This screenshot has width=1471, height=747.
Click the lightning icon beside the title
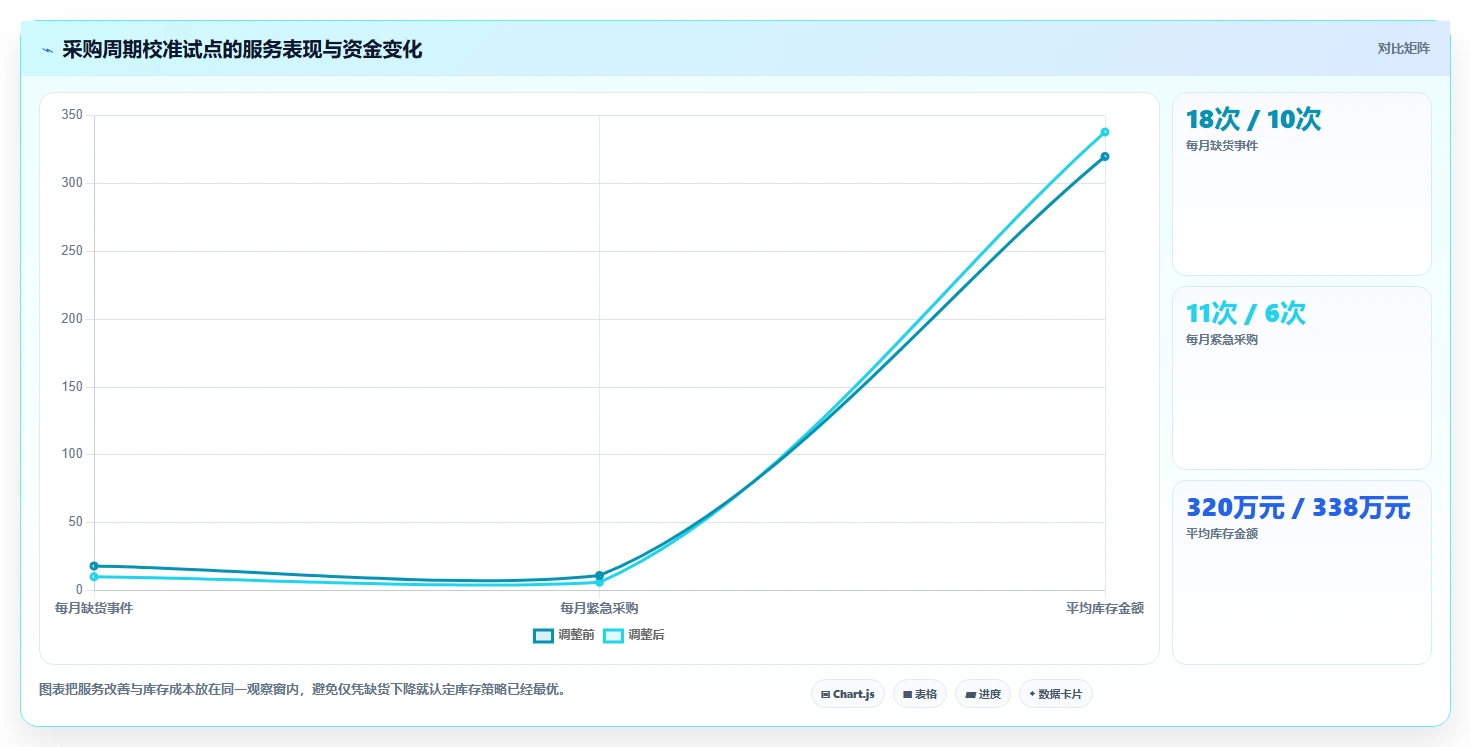point(47,50)
